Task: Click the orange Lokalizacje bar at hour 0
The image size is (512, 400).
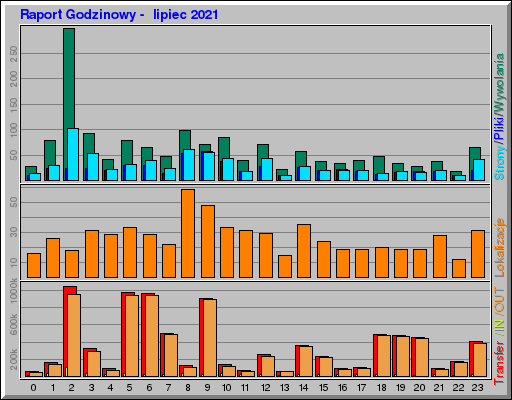Action: [34, 265]
